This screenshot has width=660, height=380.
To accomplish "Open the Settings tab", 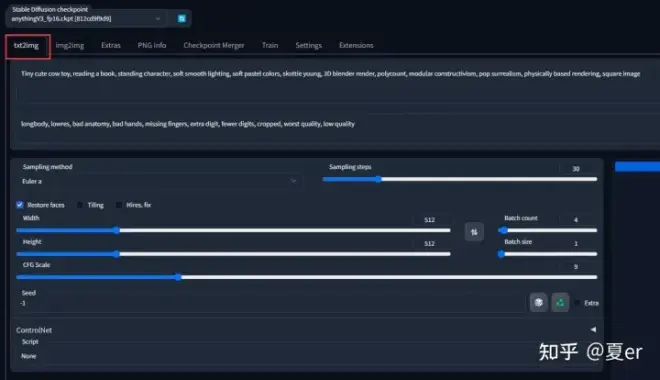I will coord(309,45).
